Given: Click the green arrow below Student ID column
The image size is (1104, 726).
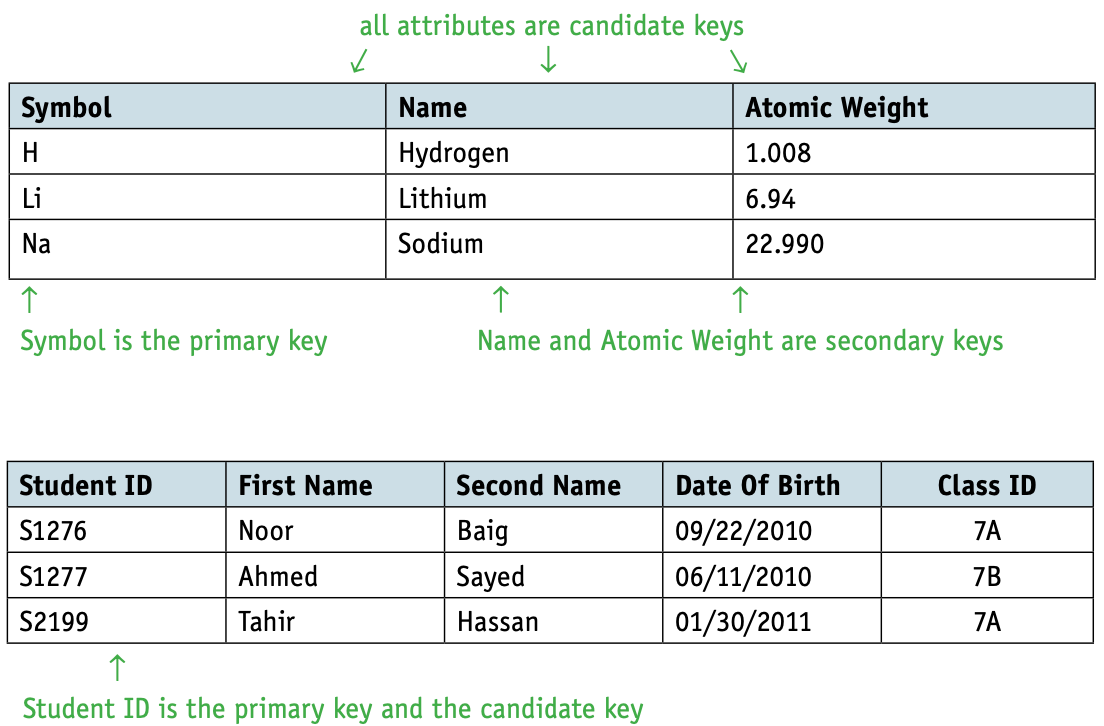Looking at the screenshot, I should point(118,668).
